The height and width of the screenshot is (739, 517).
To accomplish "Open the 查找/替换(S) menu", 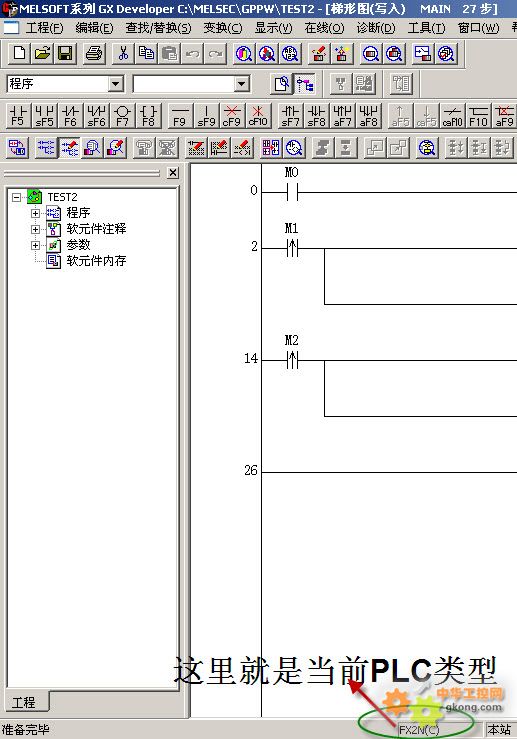I will pos(158,28).
